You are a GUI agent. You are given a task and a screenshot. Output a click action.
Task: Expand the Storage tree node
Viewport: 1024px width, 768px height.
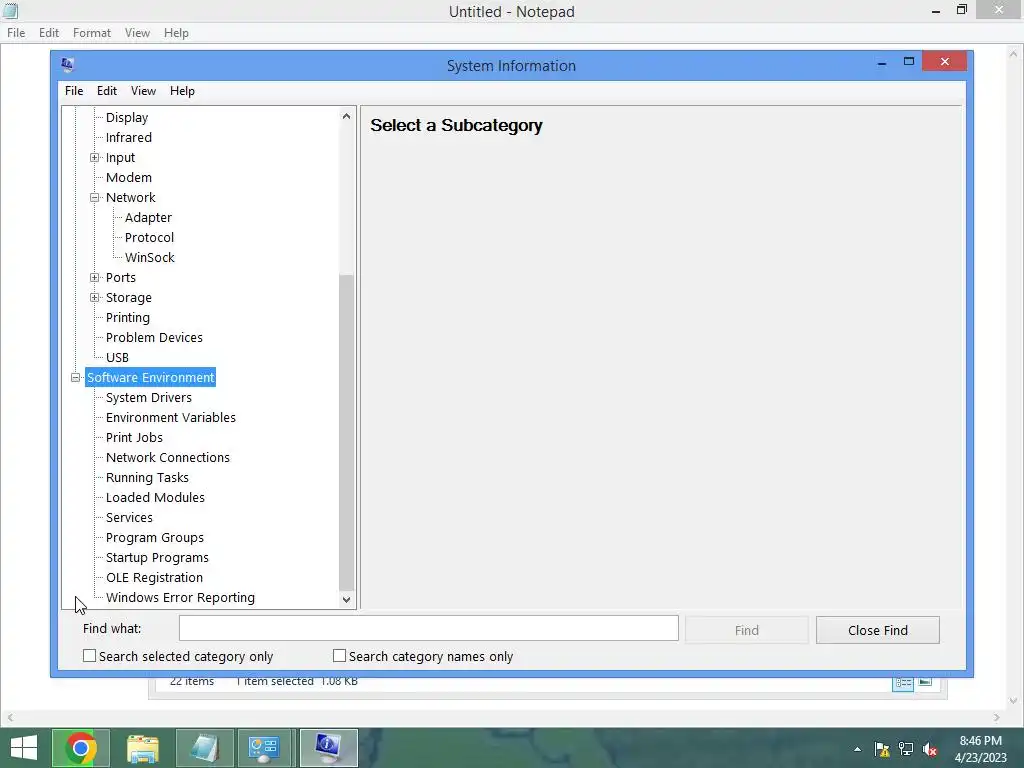click(x=95, y=297)
